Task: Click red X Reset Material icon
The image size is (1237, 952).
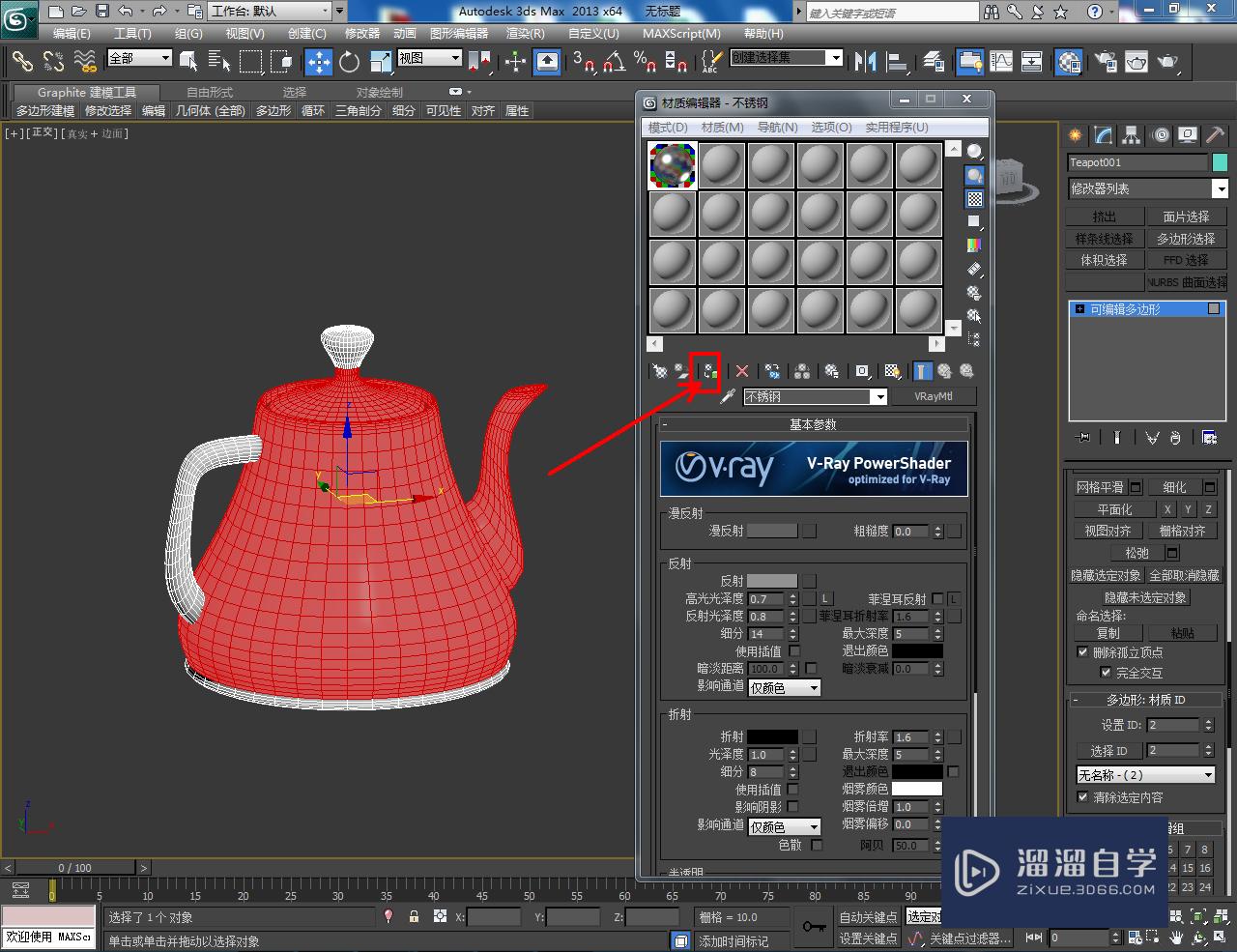Action: coord(742,371)
